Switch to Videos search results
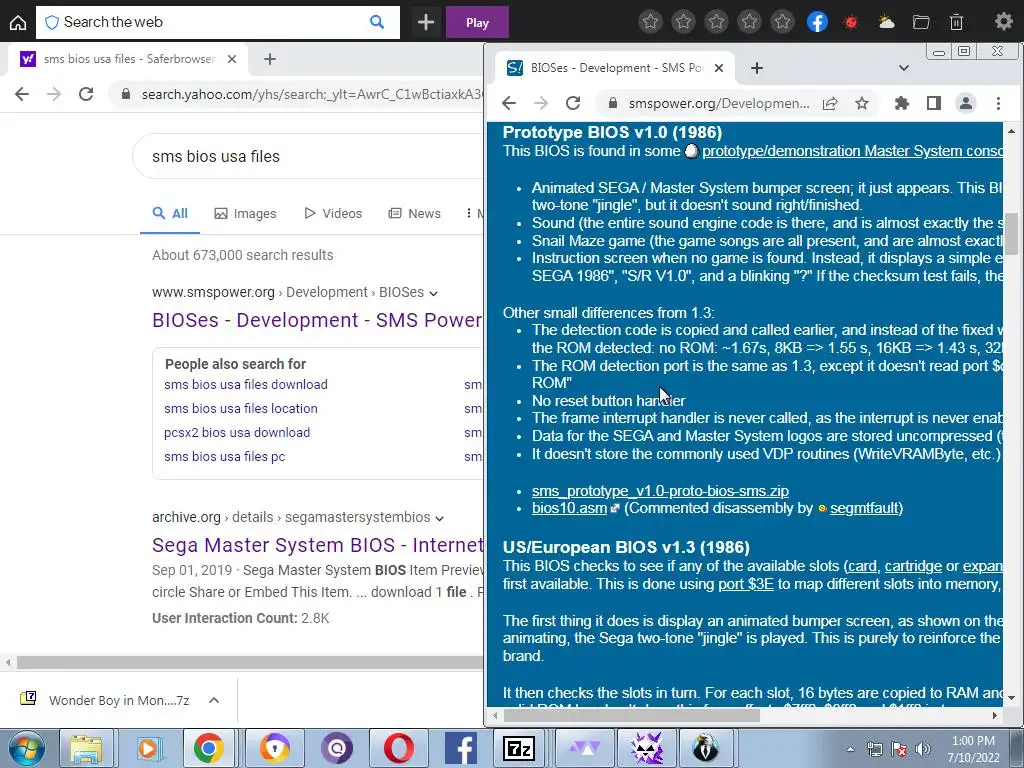 coord(333,214)
